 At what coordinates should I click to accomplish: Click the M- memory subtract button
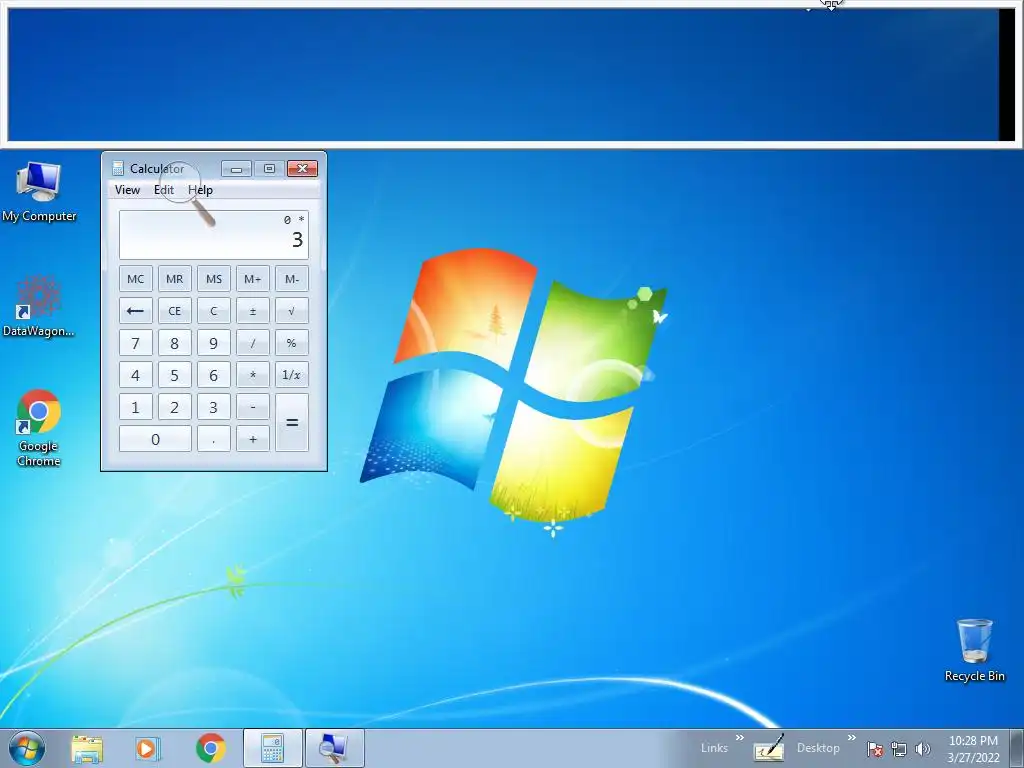click(x=292, y=279)
